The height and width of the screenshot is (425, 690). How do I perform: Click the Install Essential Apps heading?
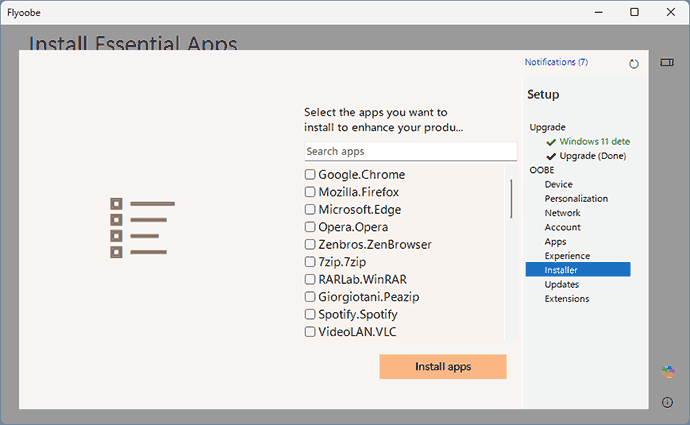(133, 43)
